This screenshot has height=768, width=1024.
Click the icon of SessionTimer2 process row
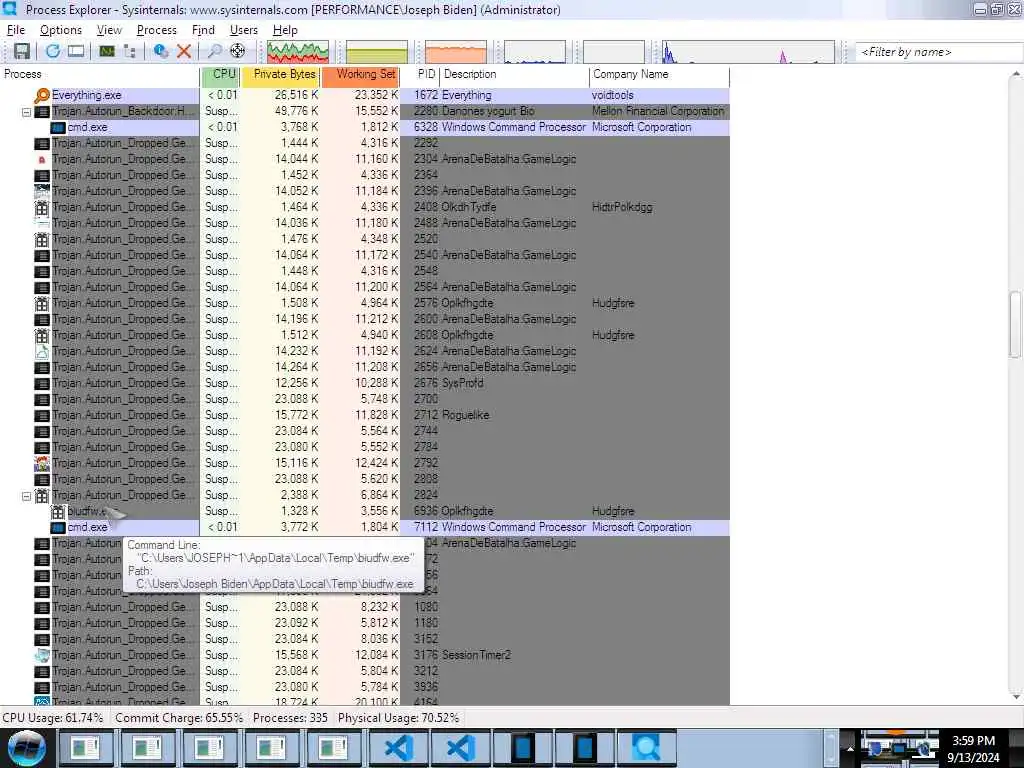[42, 656]
